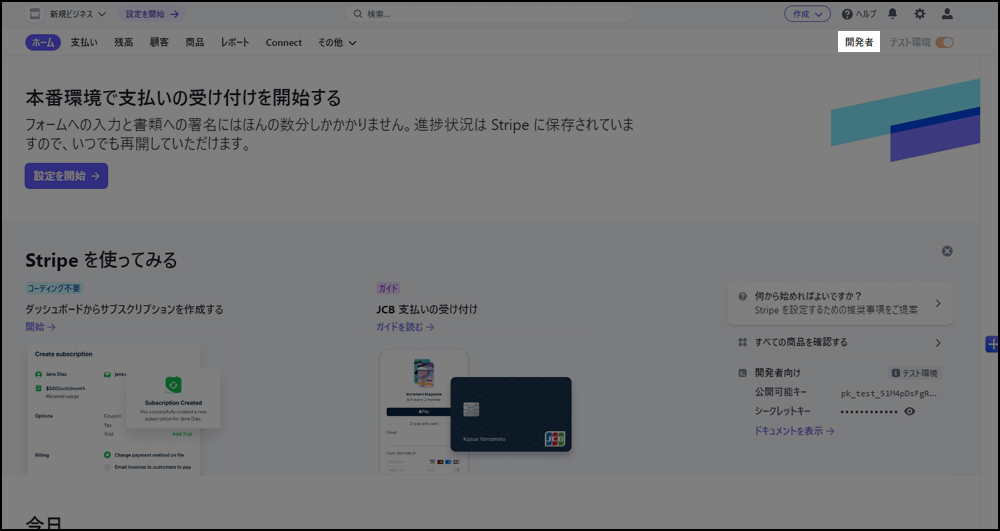
Task: Expand すべての商品を確認する chevron
Action: click(x=938, y=343)
